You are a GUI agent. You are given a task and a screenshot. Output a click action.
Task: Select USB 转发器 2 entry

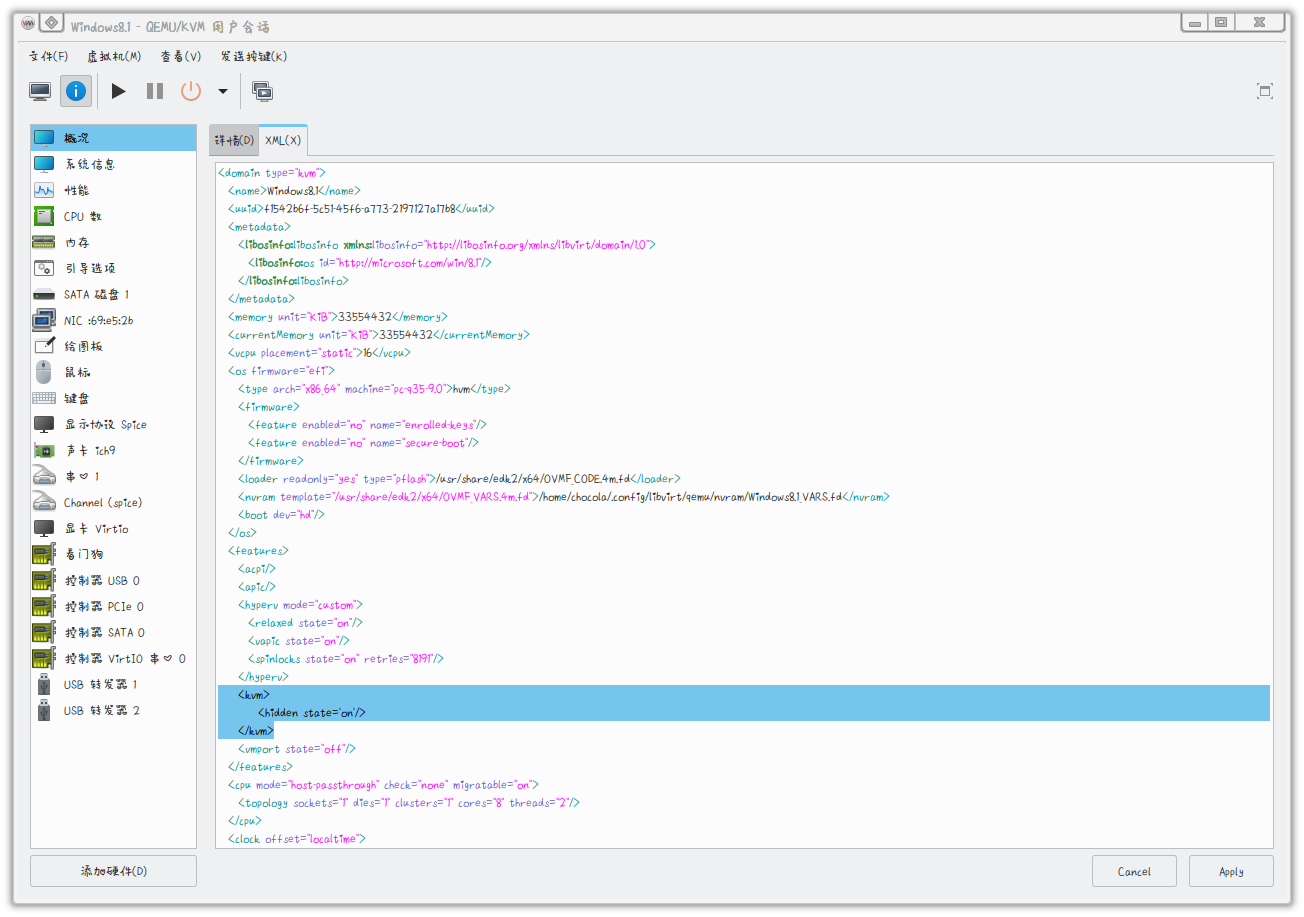(x=113, y=710)
